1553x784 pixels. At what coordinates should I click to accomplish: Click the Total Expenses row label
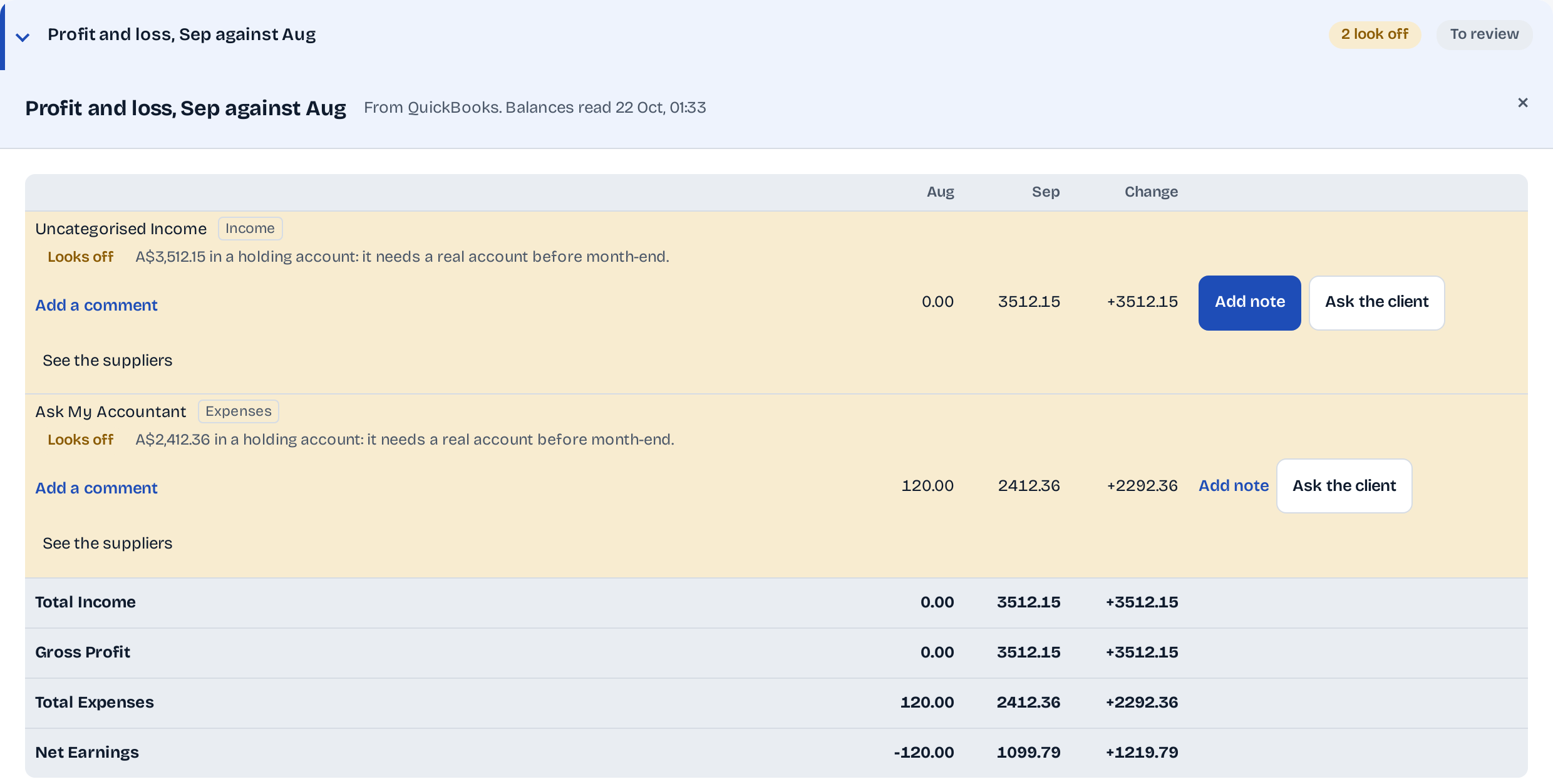tap(95, 702)
